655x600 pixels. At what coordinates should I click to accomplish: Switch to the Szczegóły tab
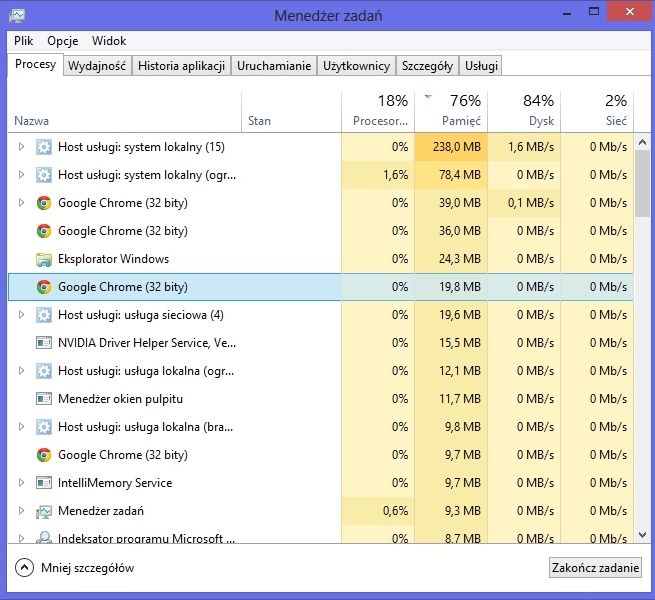(427, 66)
